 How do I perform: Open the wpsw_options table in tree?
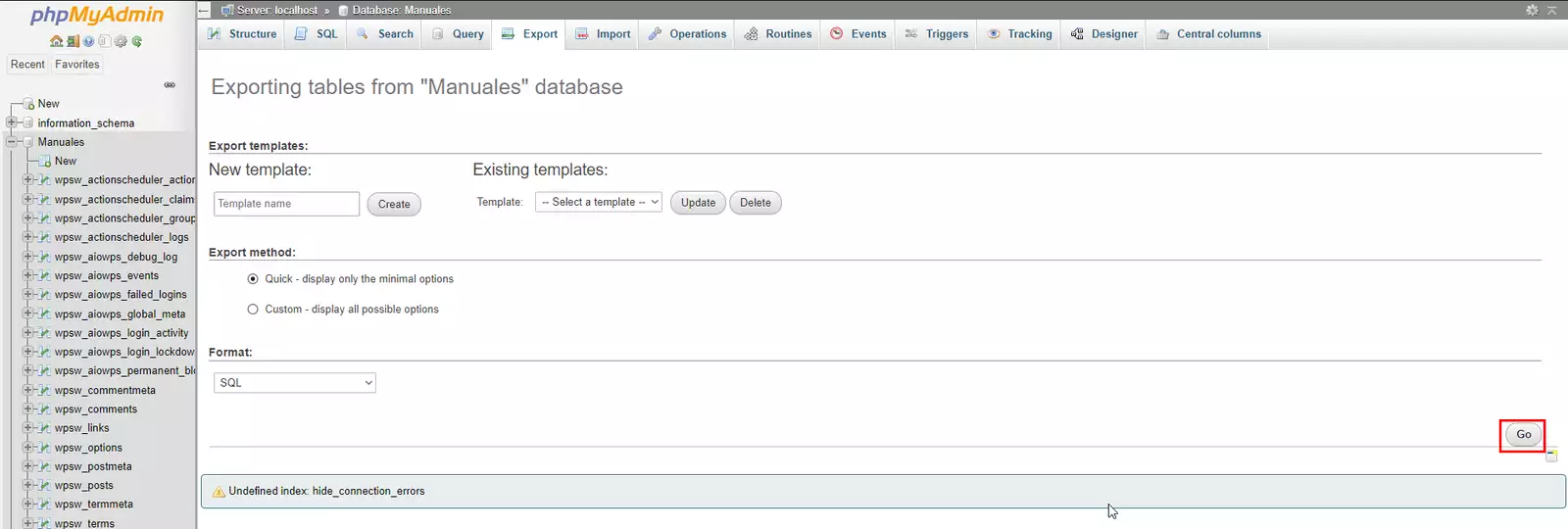pos(88,448)
